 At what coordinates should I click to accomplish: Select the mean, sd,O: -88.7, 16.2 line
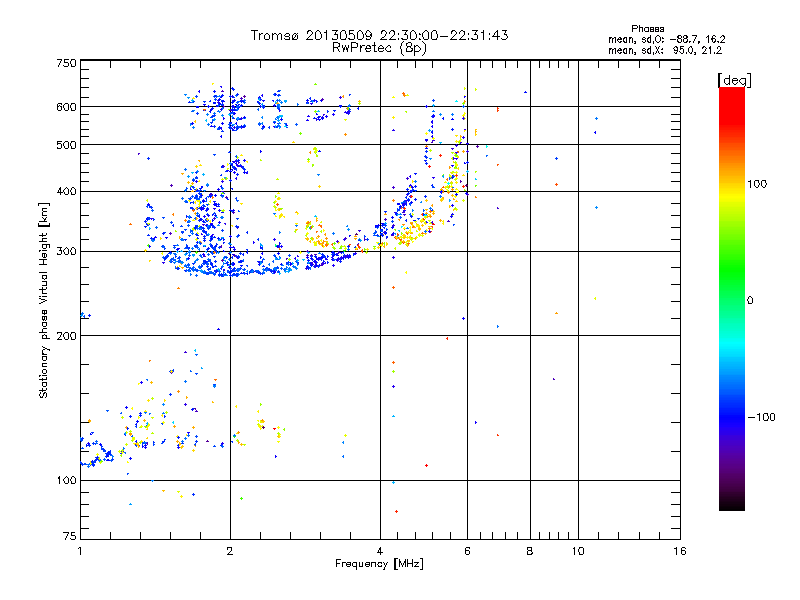[x=666, y=39]
